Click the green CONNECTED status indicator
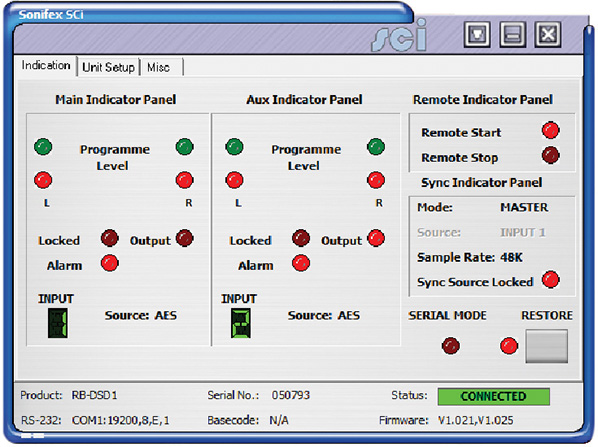598x447 pixels. coord(494,396)
